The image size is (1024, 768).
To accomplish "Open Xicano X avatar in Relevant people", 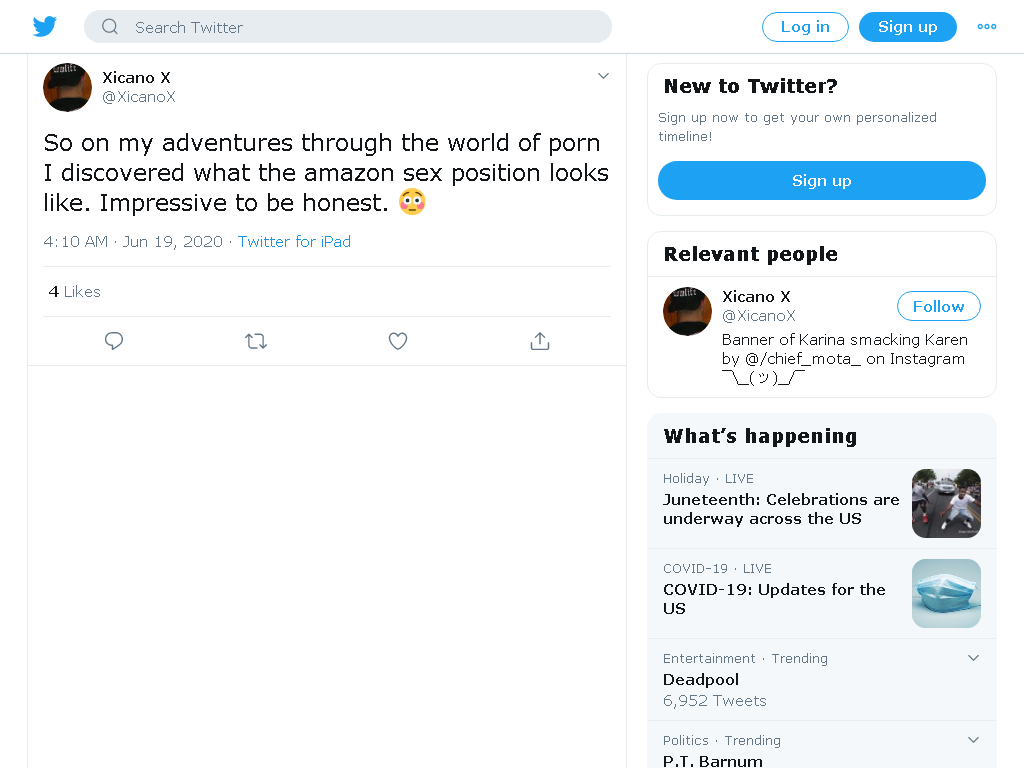I will [687, 311].
